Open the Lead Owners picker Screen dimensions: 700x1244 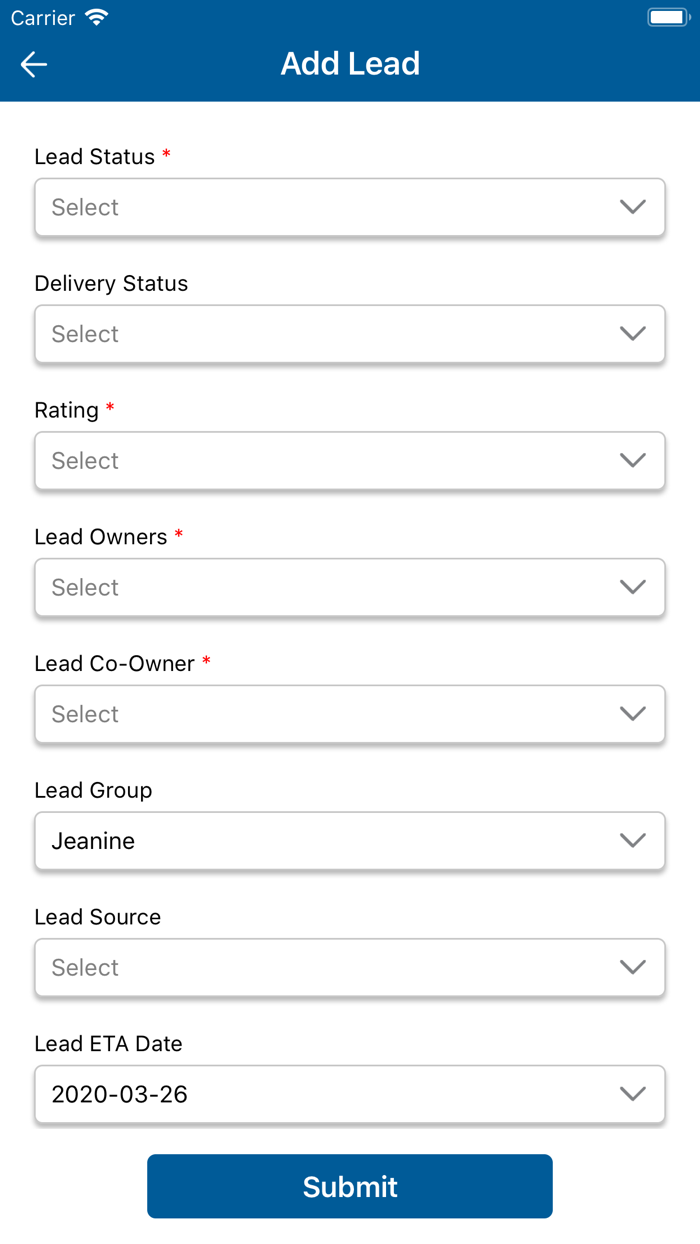(350, 587)
